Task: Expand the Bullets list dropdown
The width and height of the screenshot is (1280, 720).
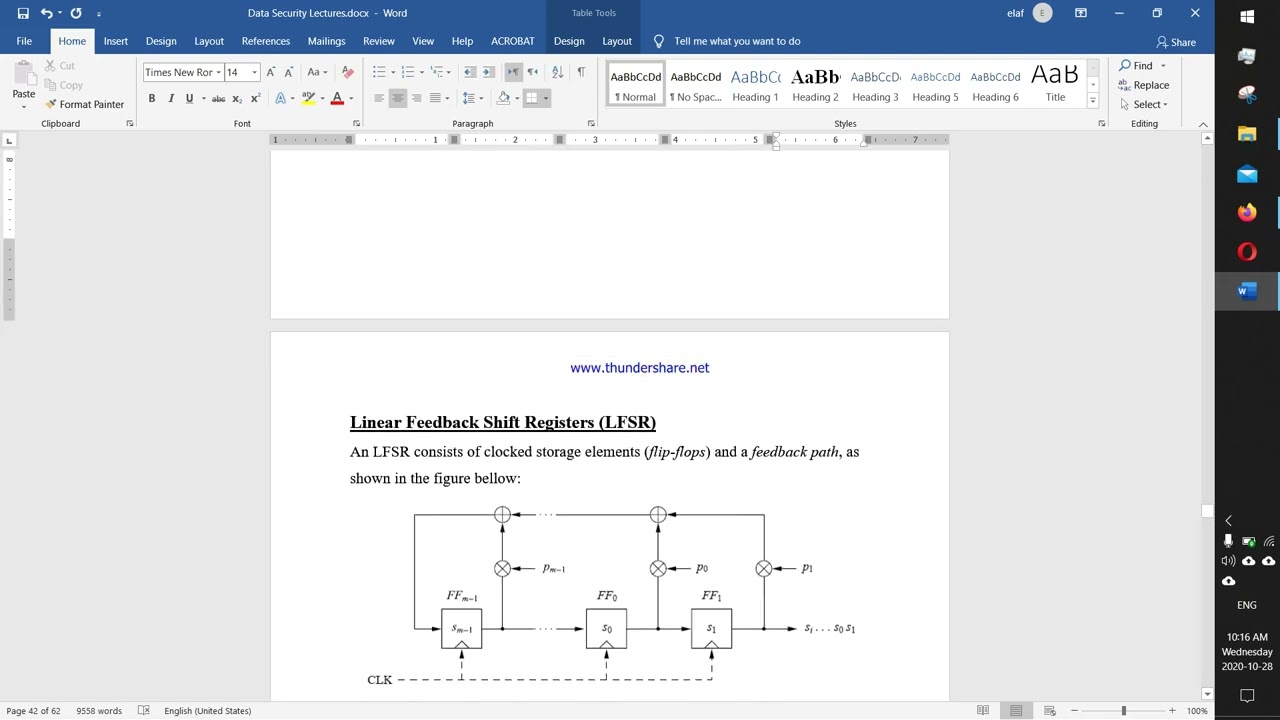Action: point(394,72)
